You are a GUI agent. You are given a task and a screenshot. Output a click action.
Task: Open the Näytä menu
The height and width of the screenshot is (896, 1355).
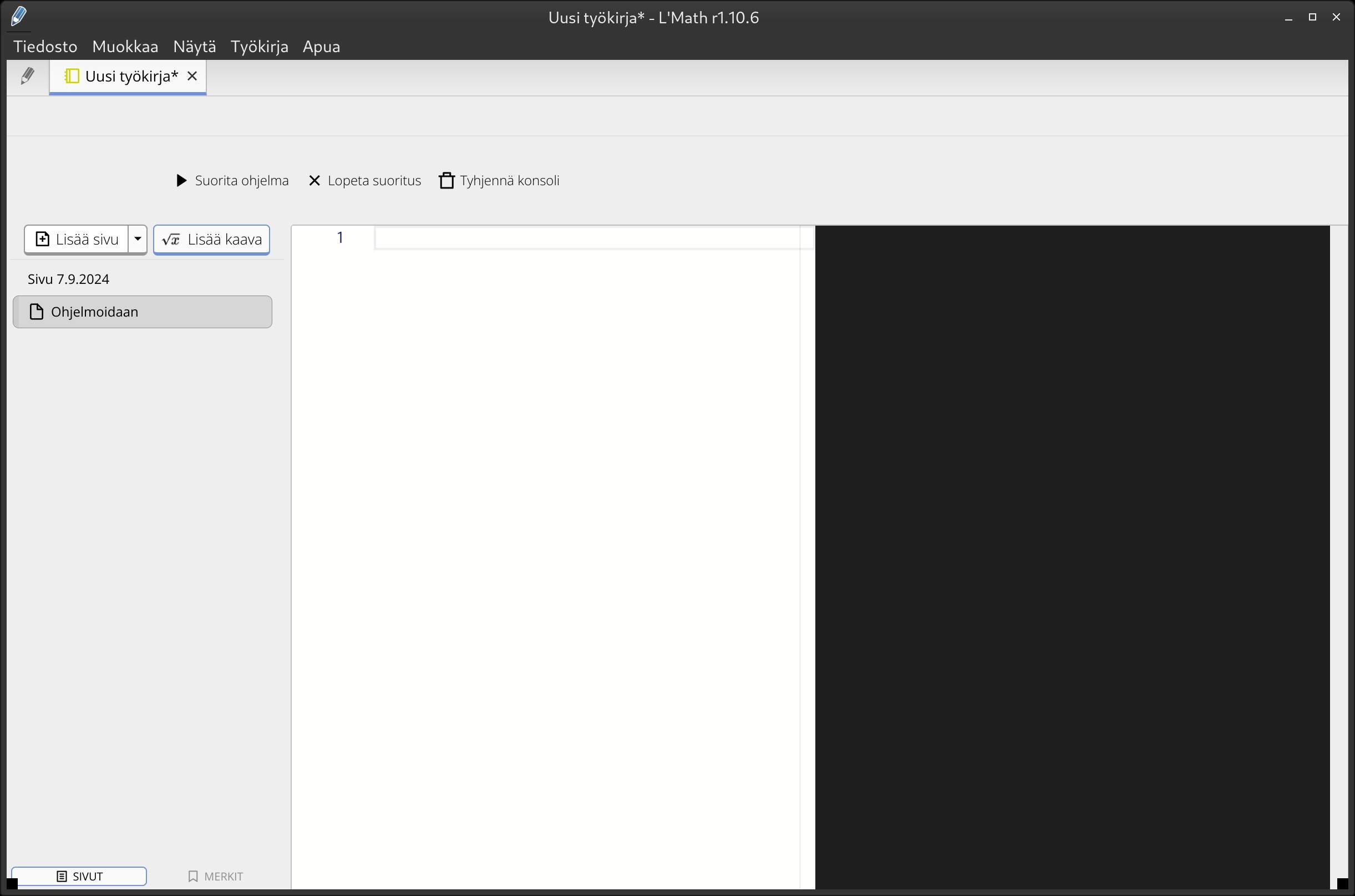(x=194, y=46)
